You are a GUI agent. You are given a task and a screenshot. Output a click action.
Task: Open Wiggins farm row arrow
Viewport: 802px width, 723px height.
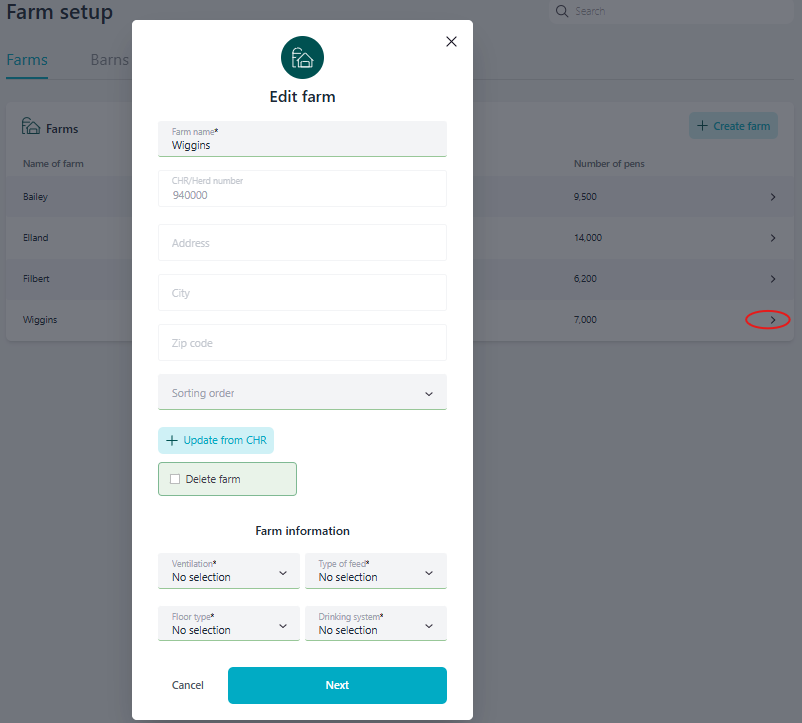(x=771, y=320)
